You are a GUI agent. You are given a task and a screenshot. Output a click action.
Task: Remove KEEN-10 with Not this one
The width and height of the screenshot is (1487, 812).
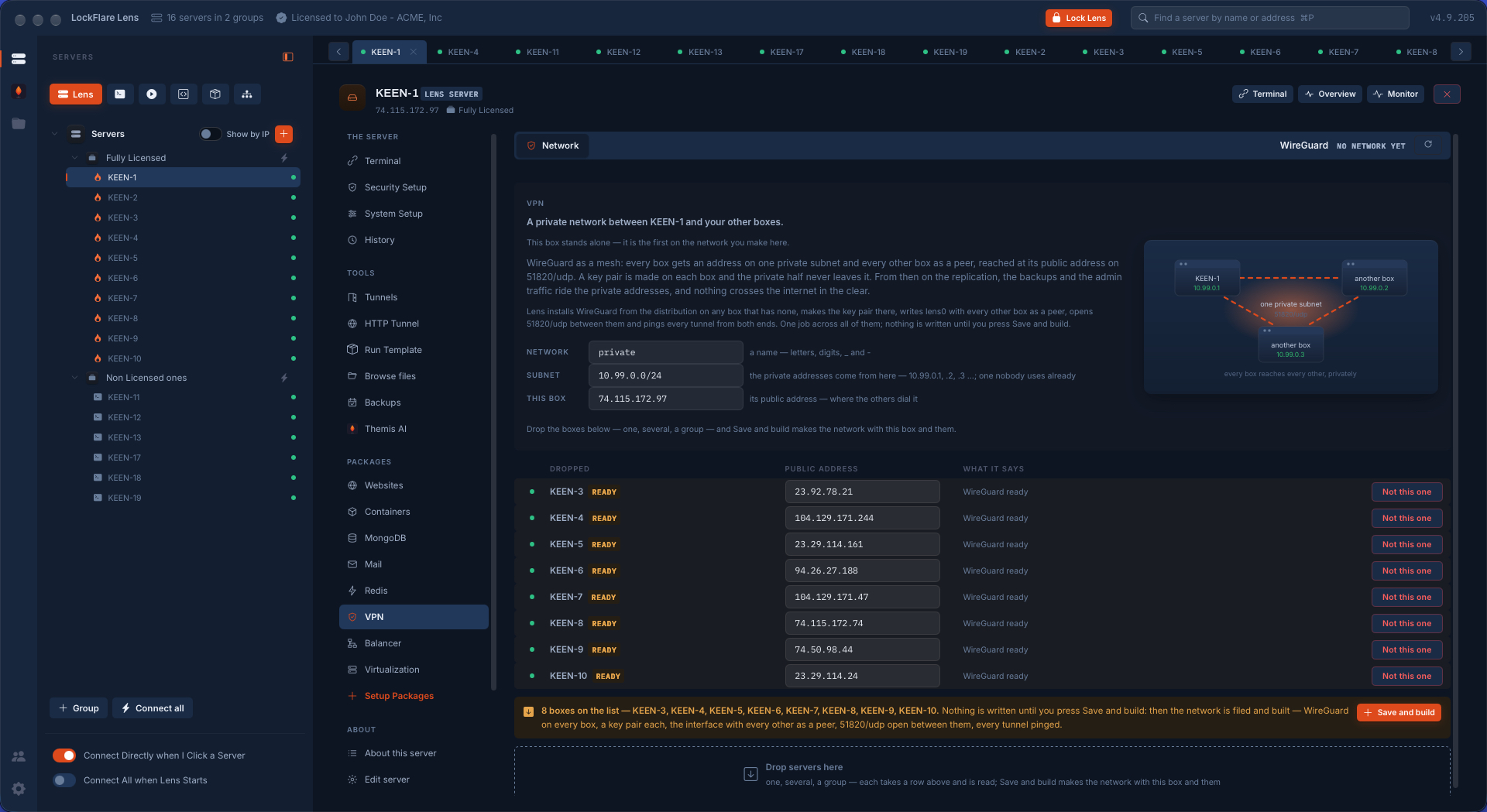[x=1406, y=676]
